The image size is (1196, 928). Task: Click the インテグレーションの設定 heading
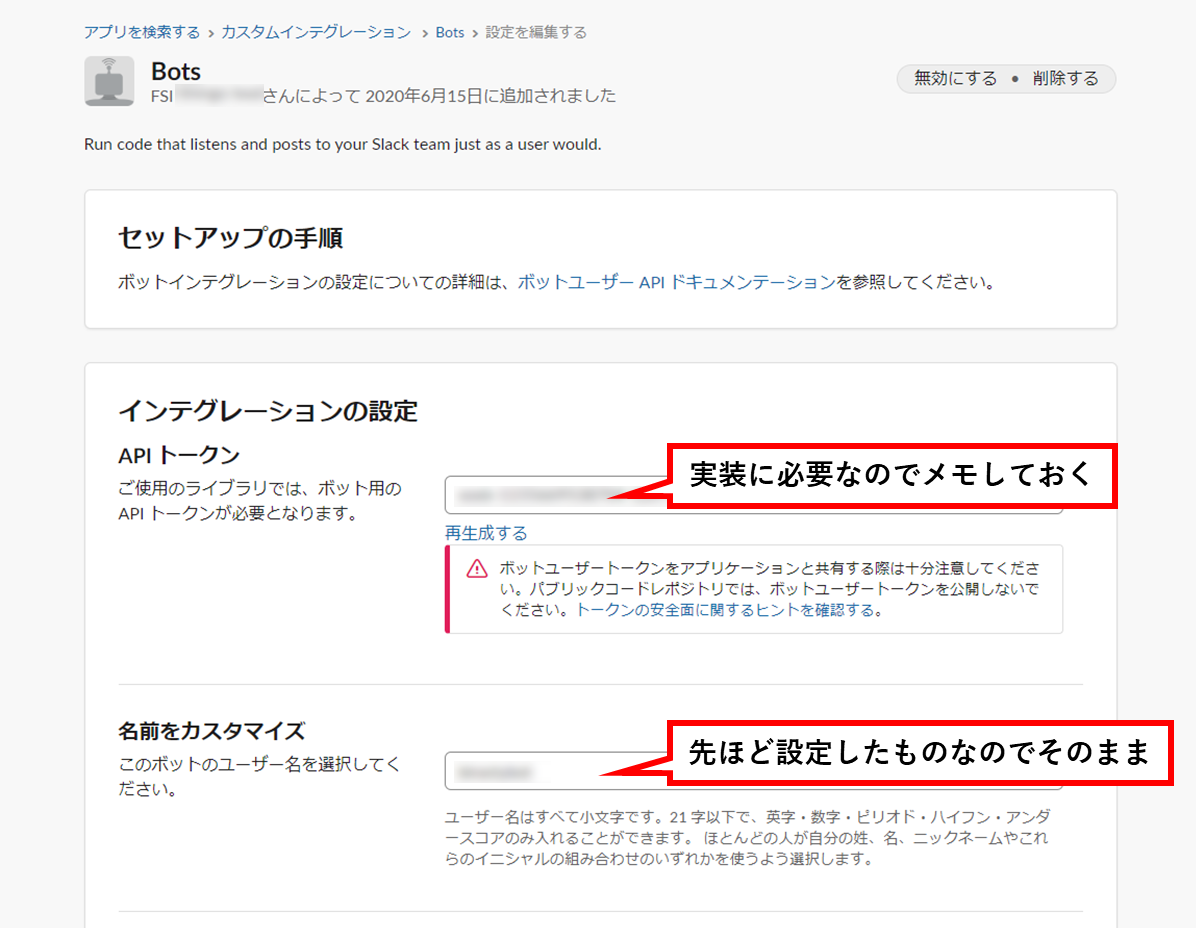pyautogui.click(x=268, y=411)
